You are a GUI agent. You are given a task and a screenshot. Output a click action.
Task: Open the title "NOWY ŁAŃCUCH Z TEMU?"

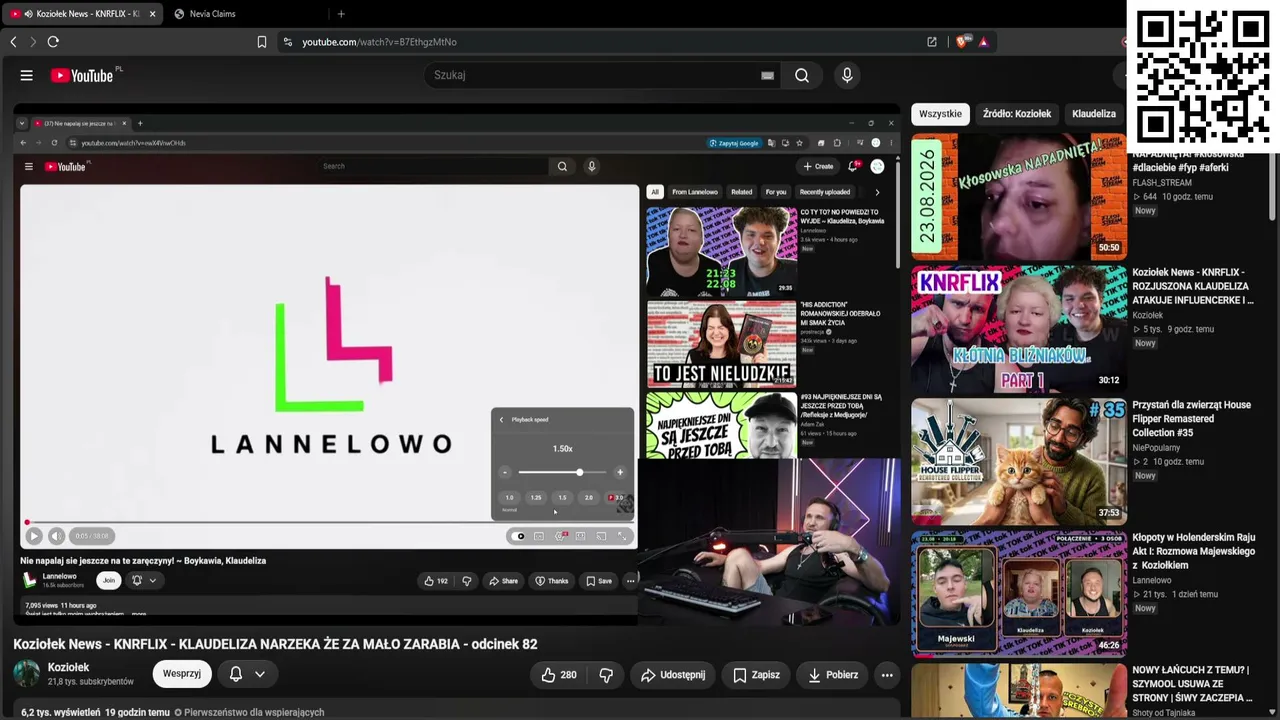[x=1192, y=684]
